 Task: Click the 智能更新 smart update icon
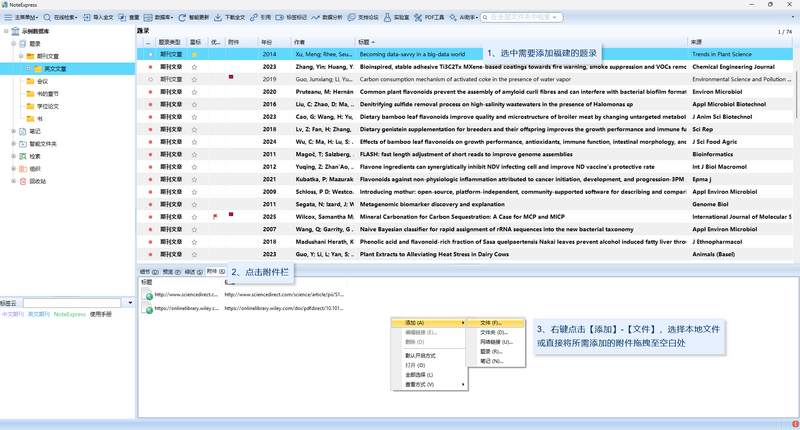click(x=182, y=17)
